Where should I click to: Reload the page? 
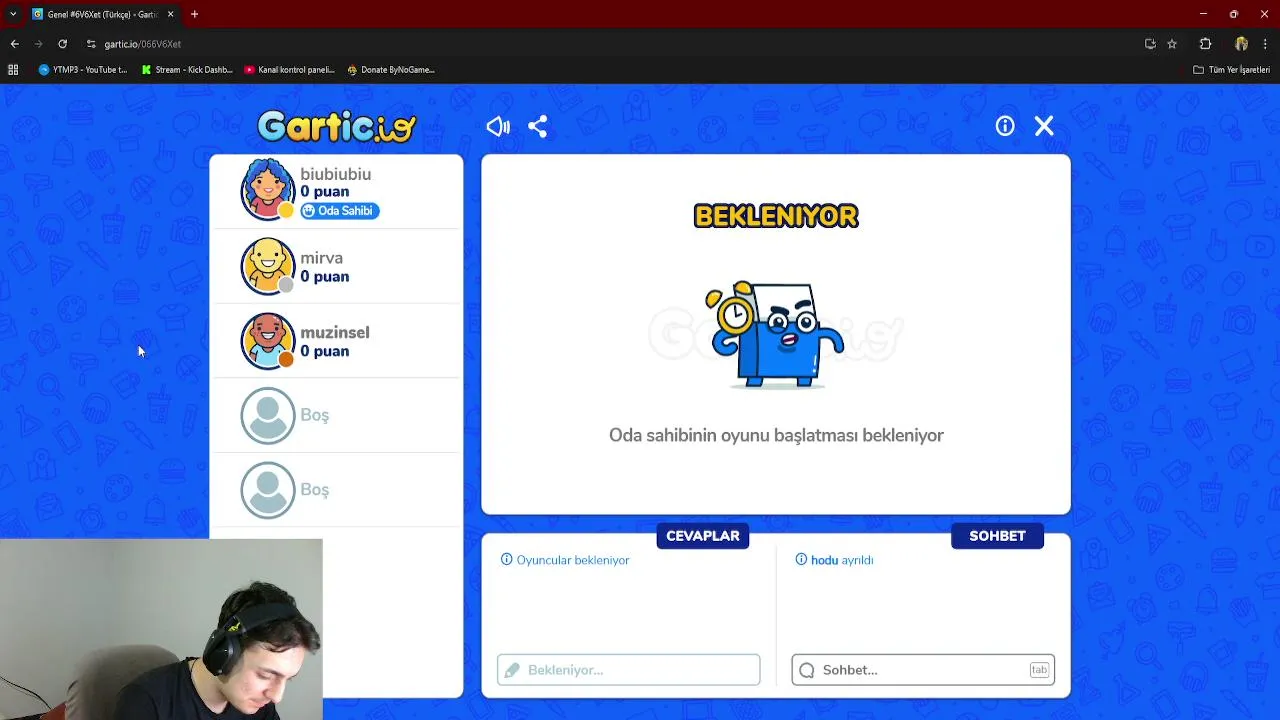pyautogui.click(x=62, y=44)
